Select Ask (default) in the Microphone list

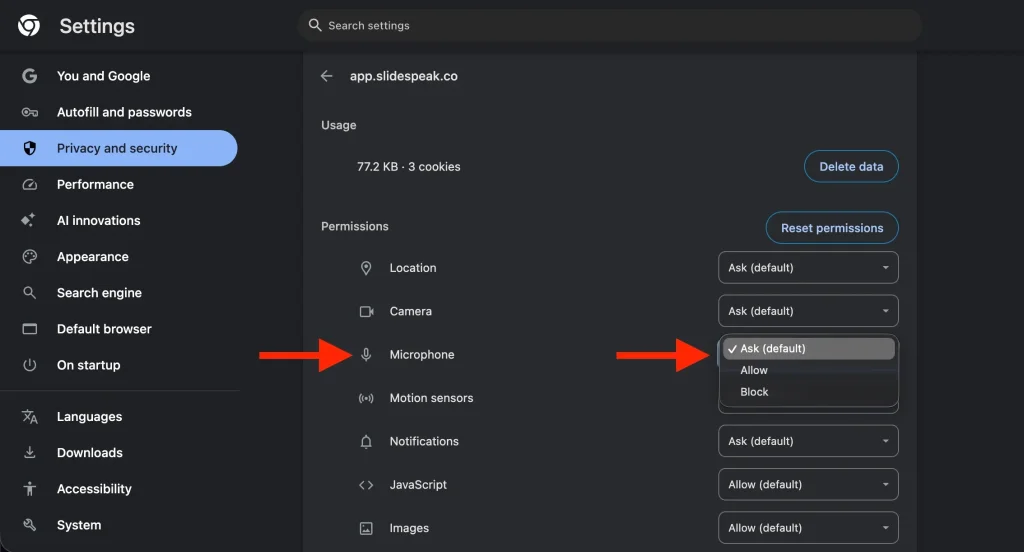tap(808, 348)
